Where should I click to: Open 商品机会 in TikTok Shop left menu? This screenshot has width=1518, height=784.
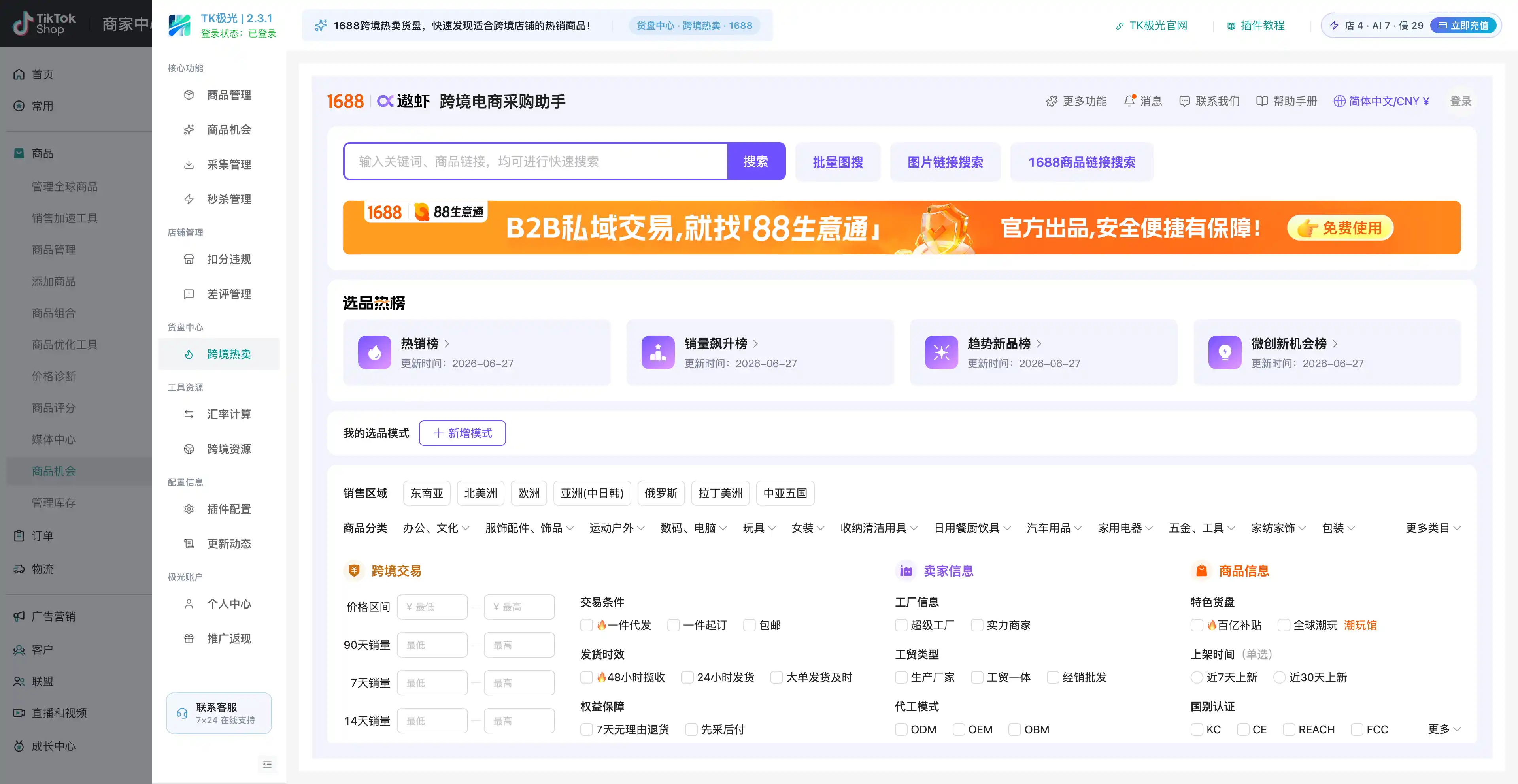click(x=54, y=471)
